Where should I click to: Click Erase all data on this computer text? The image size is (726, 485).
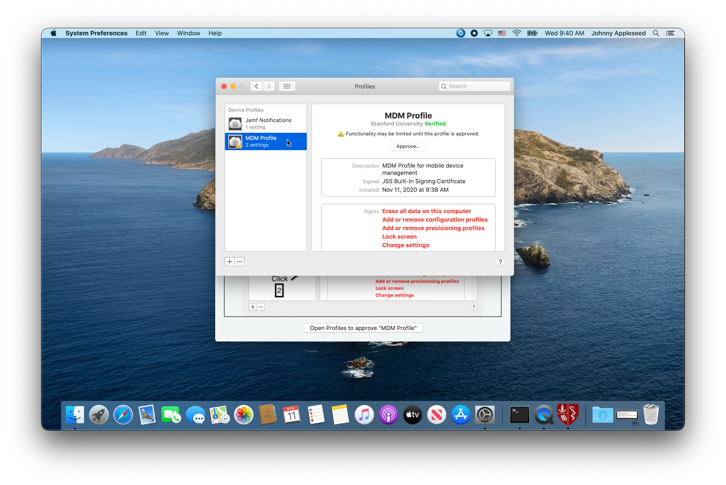pyautogui.click(x=426, y=211)
